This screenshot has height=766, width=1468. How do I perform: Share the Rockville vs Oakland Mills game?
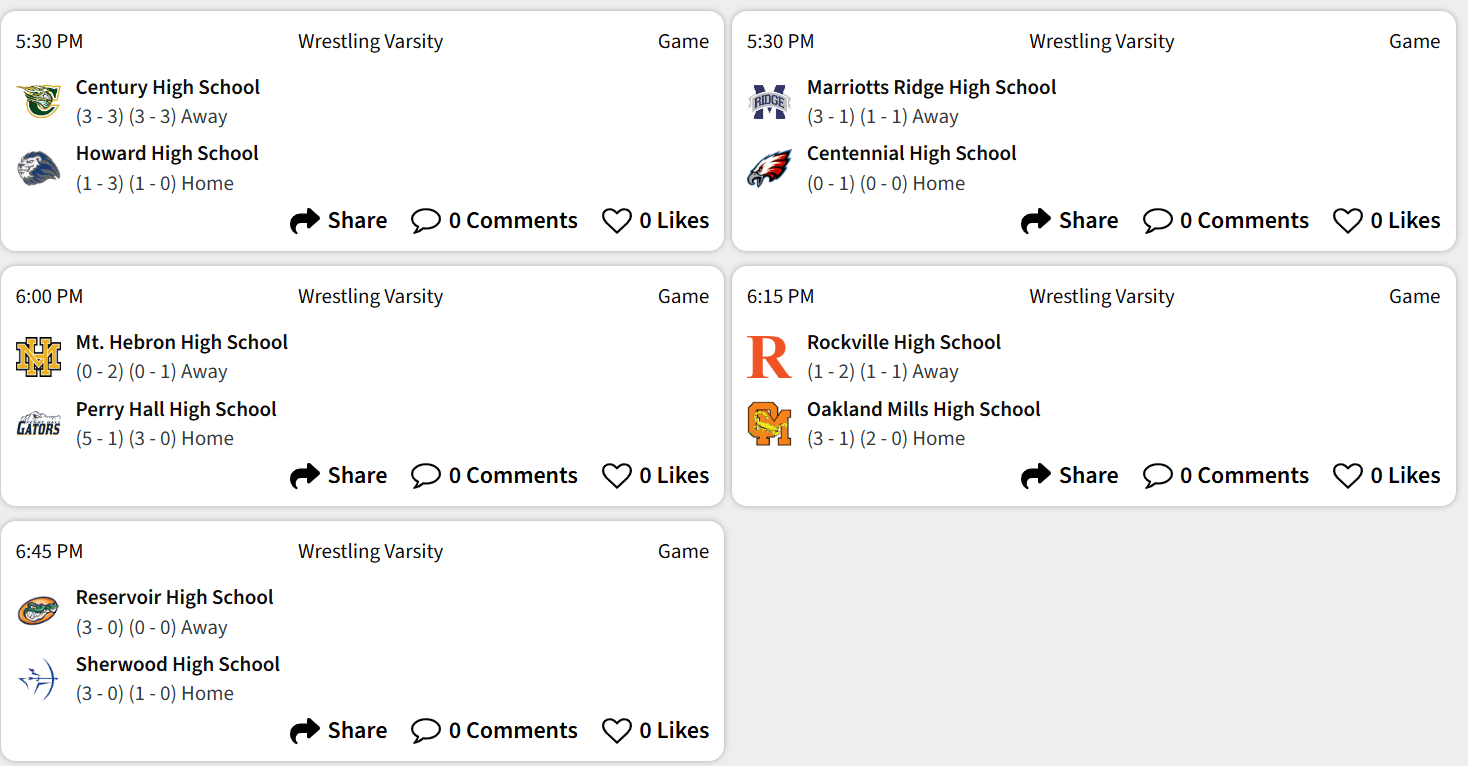[x=1070, y=476]
